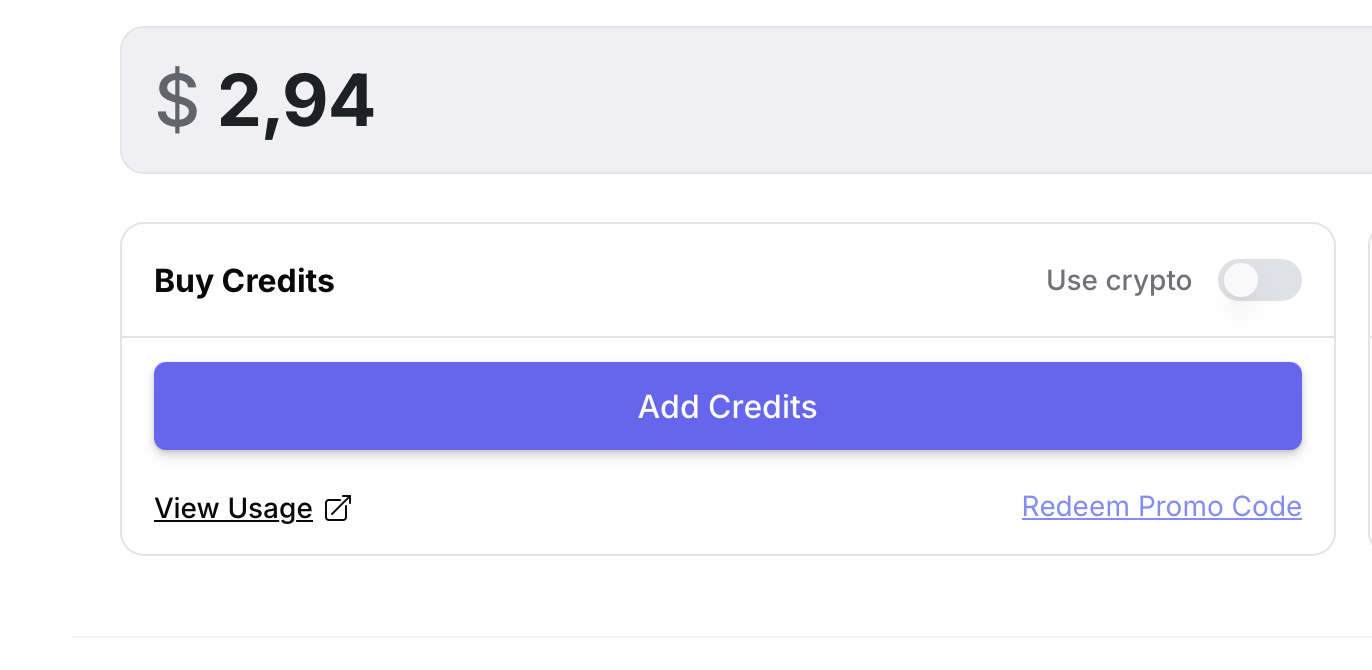Open the Redeem Promo Code link

point(1161,507)
